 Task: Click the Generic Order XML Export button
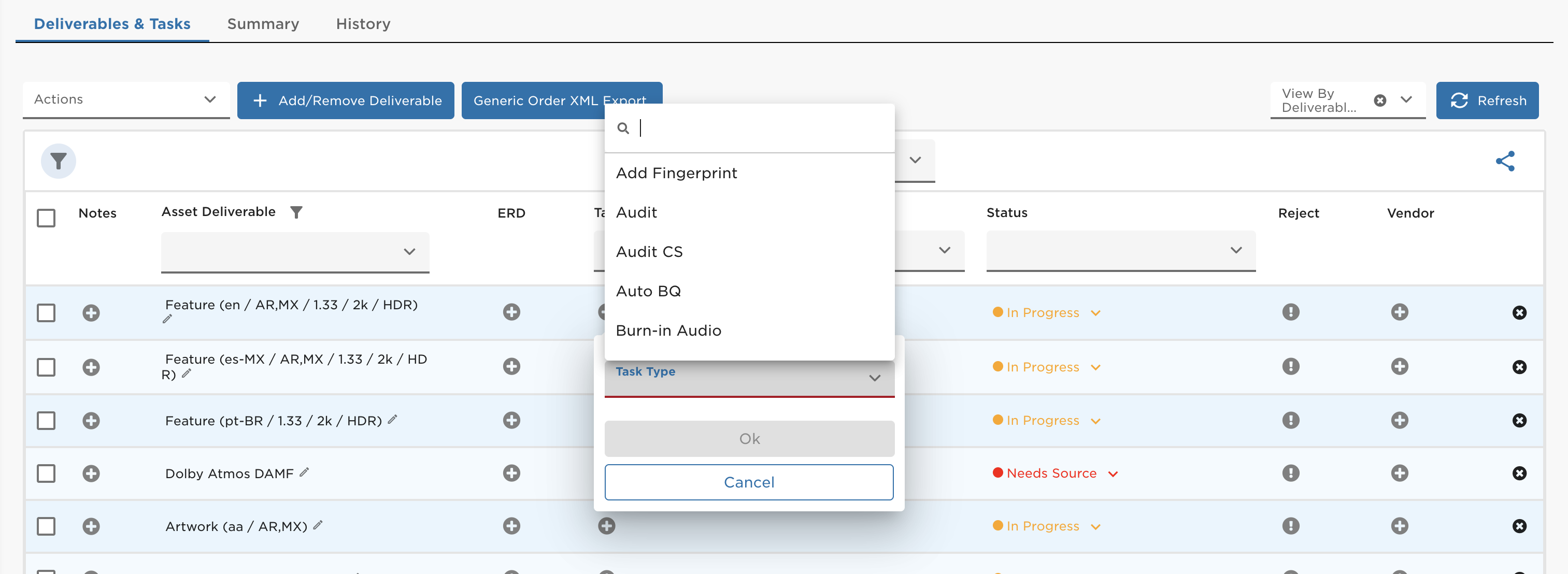tap(562, 101)
